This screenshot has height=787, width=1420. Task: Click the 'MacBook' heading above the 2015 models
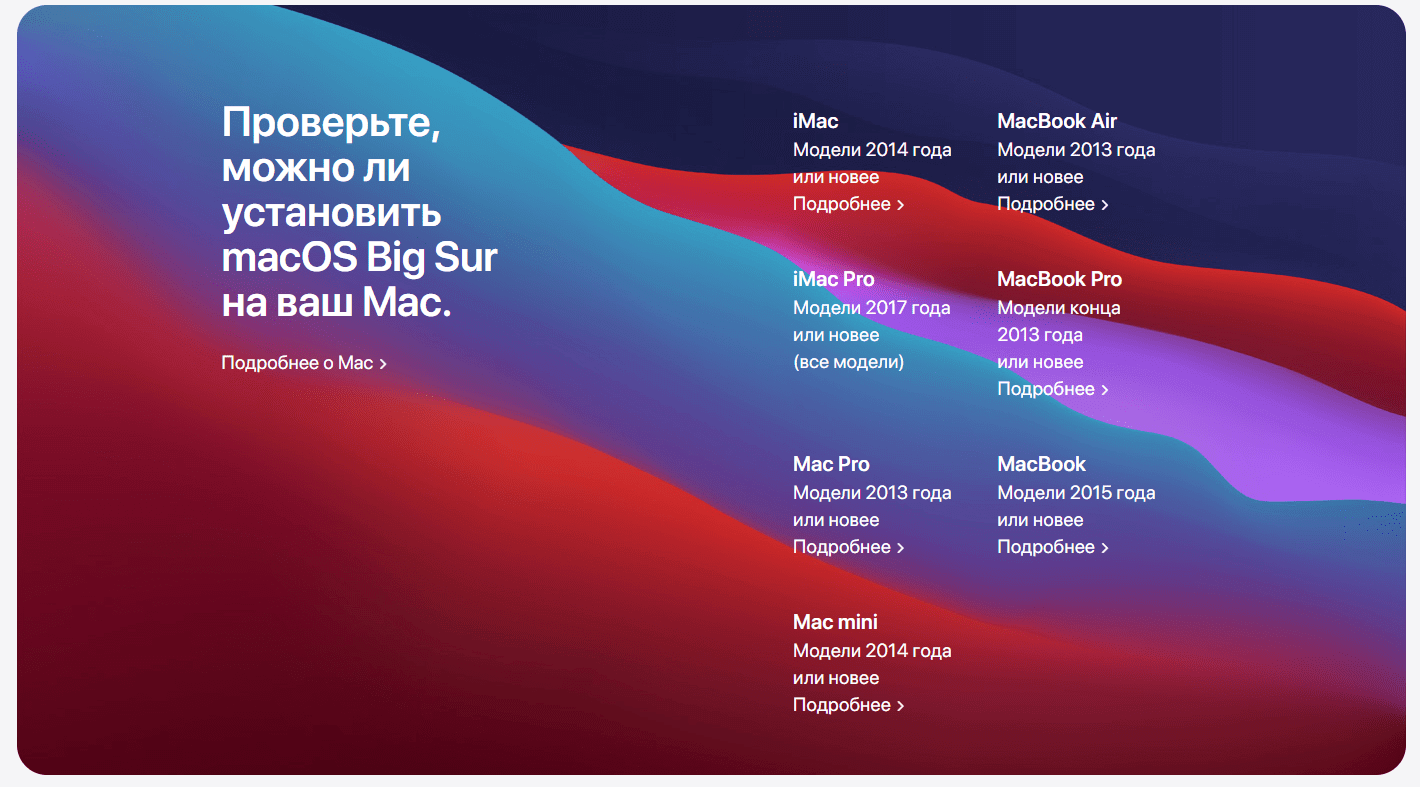pos(1041,464)
